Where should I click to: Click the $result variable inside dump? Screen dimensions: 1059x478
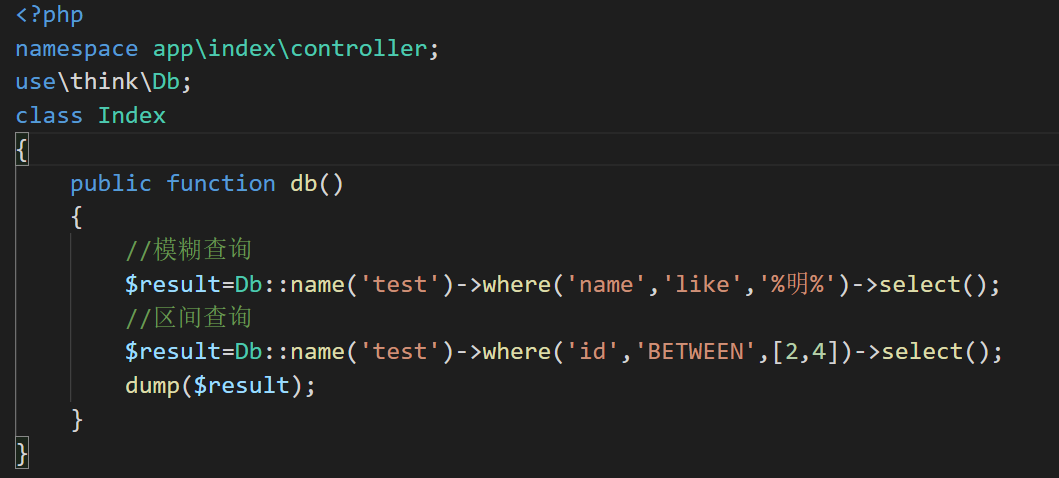pos(241,386)
